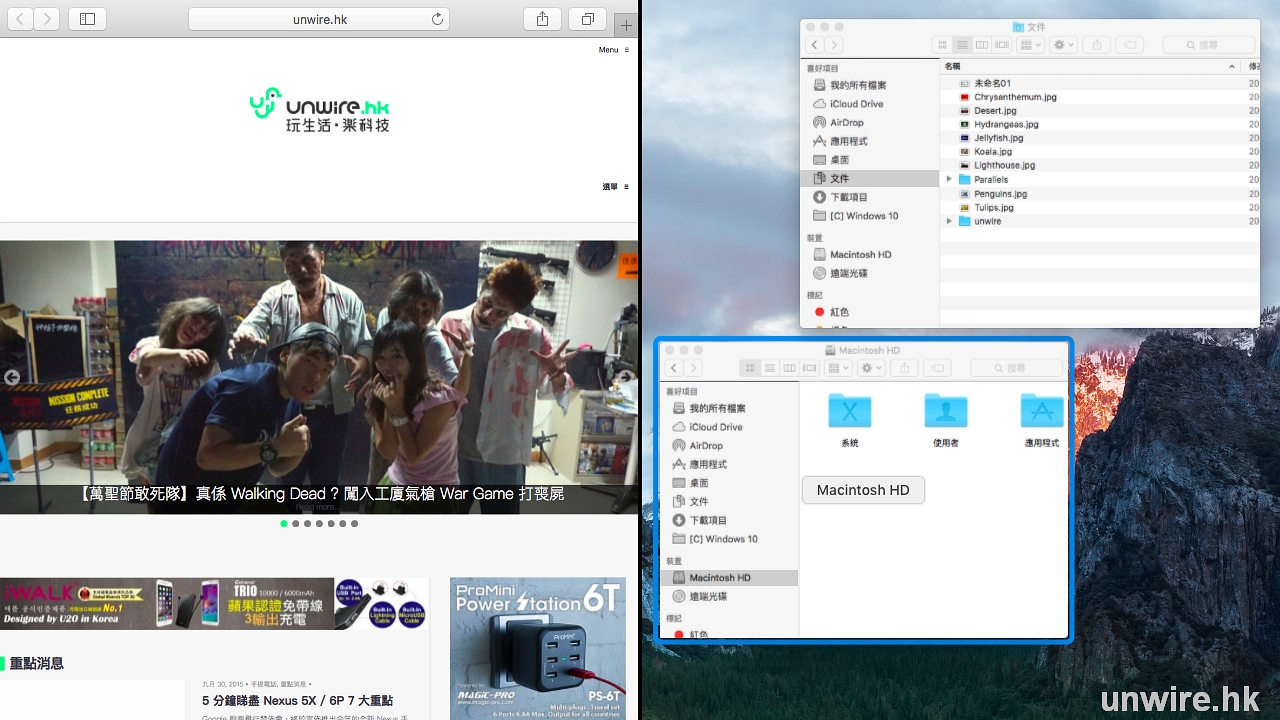Show the Safari sidebar
1280x720 pixels.
(x=87, y=19)
